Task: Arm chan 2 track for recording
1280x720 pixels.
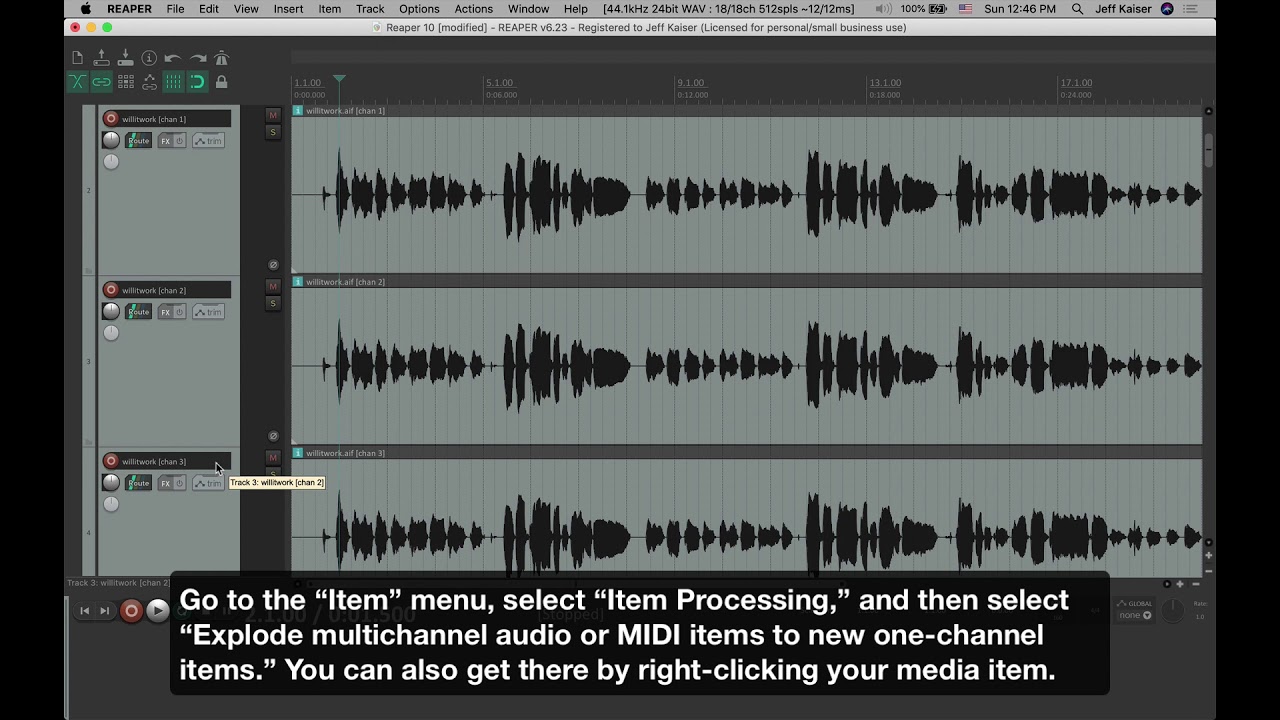Action: click(x=111, y=290)
